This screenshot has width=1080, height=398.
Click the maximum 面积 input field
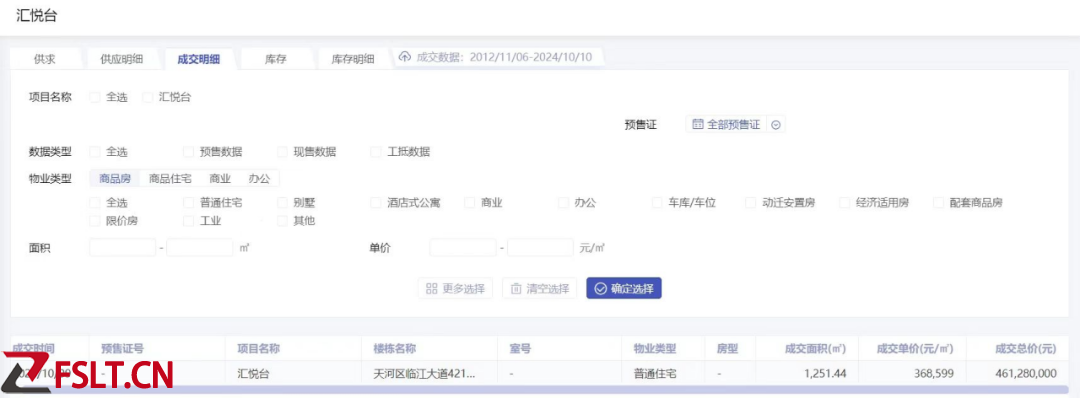coord(200,247)
